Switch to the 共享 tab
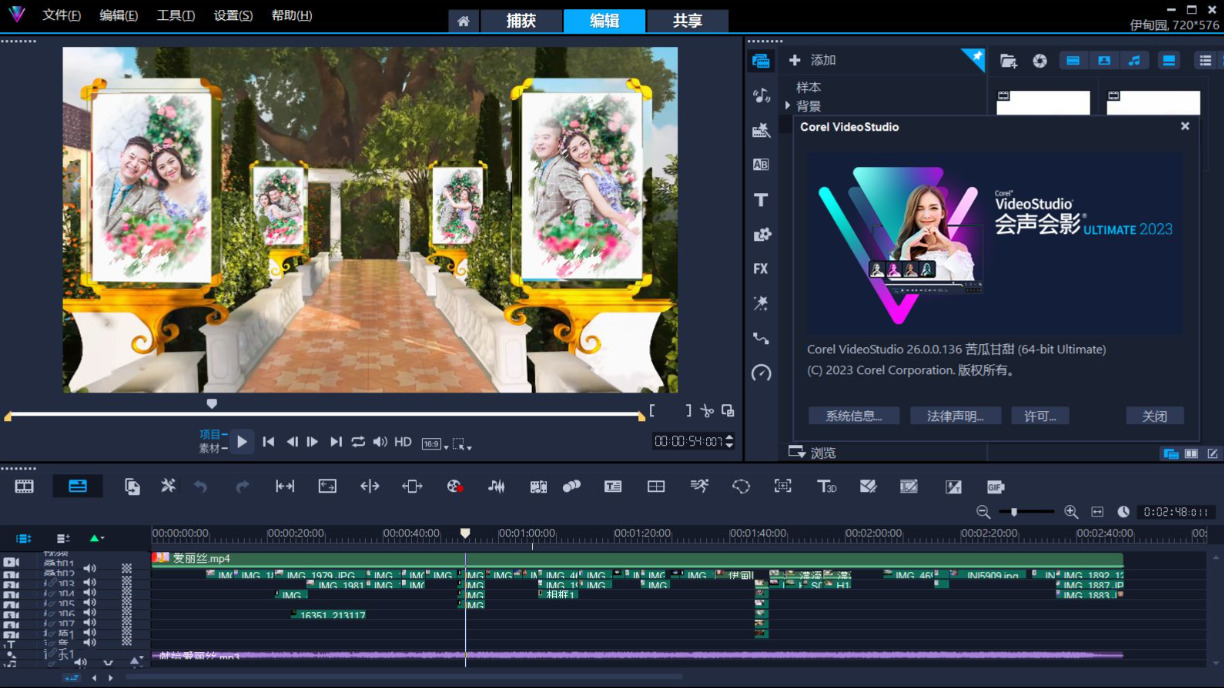 [x=687, y=21]
